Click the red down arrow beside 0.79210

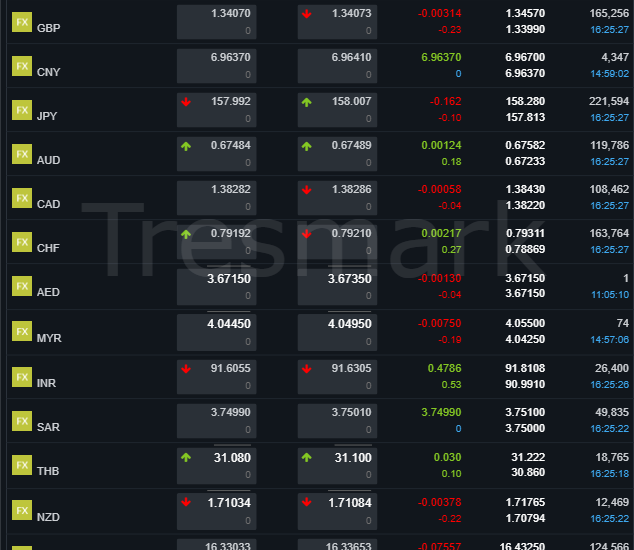click(306, 234)
